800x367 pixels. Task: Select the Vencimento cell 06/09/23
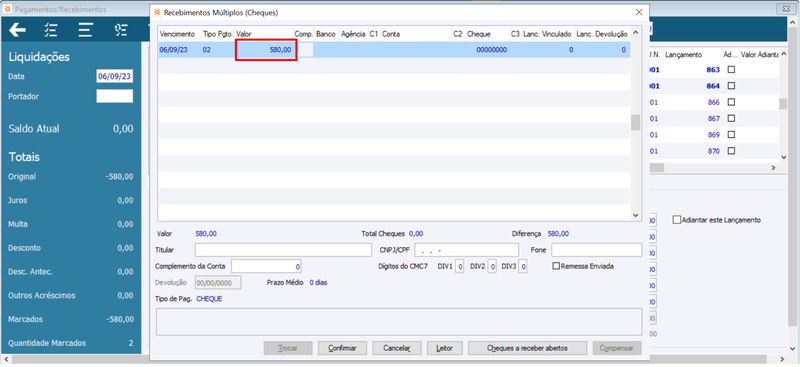pyautogui.click(x=179, y=50)
